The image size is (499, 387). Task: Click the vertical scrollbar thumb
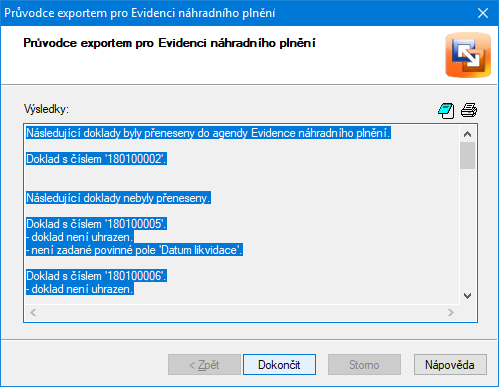coord(468,156)
